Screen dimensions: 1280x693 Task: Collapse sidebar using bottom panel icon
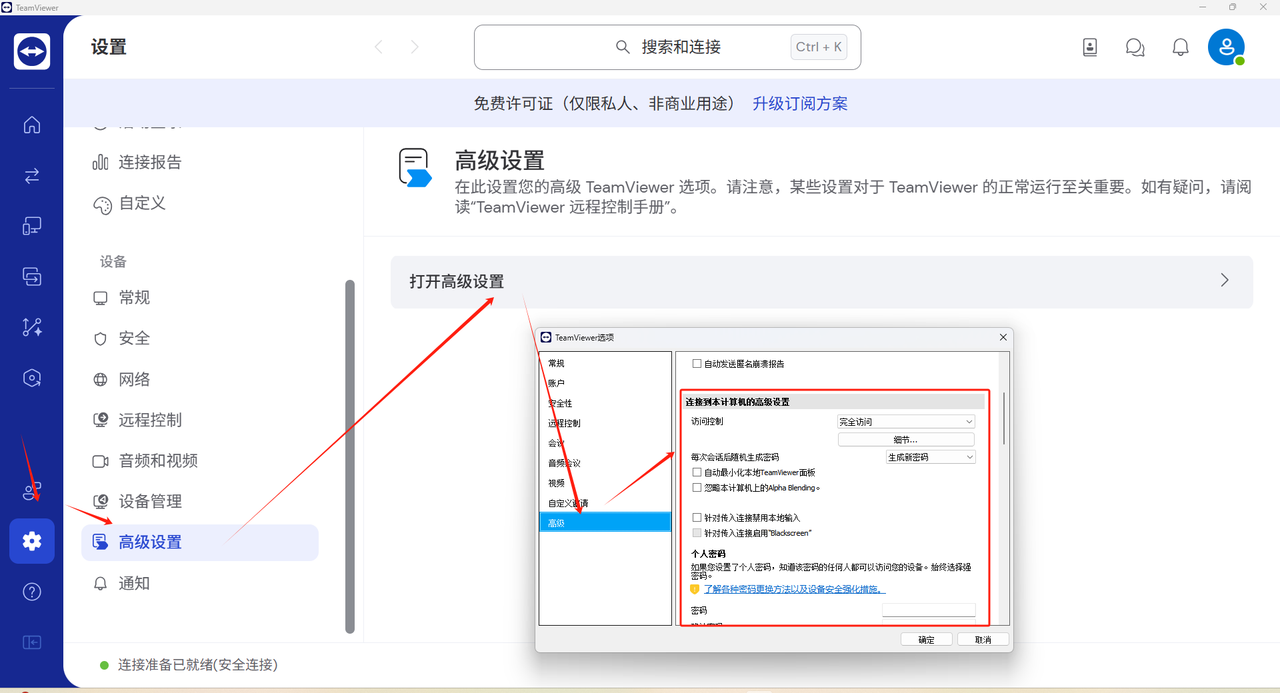click(32, 642)
